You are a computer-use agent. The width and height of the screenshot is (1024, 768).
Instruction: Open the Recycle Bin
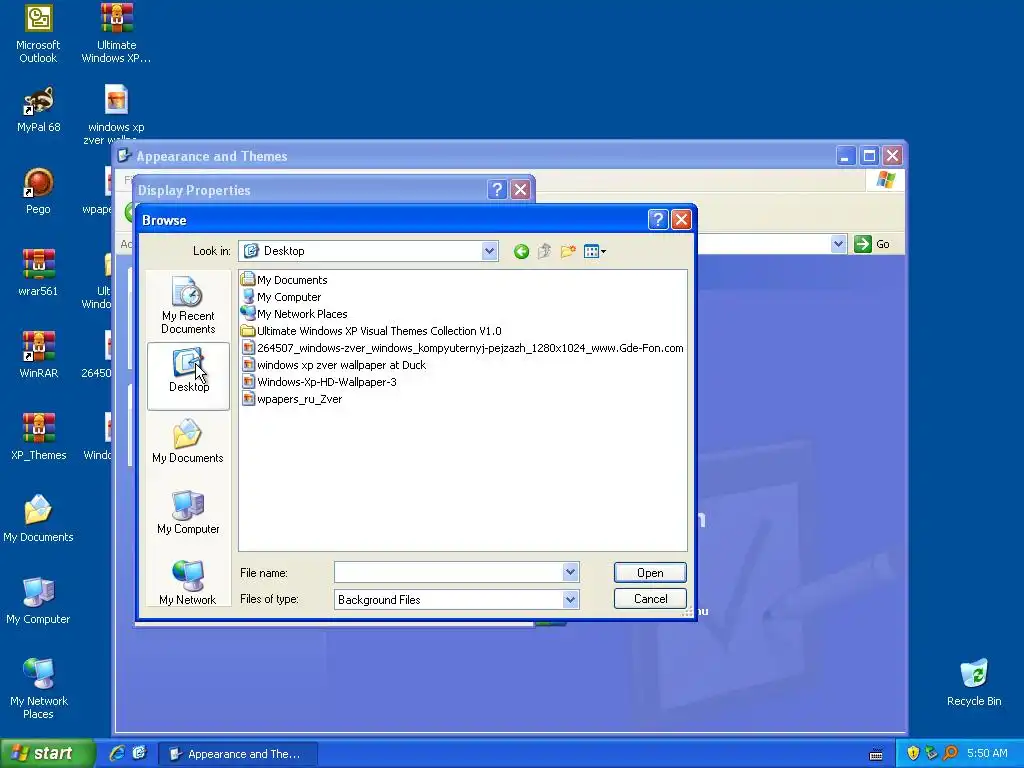click(x=974, y=683)
